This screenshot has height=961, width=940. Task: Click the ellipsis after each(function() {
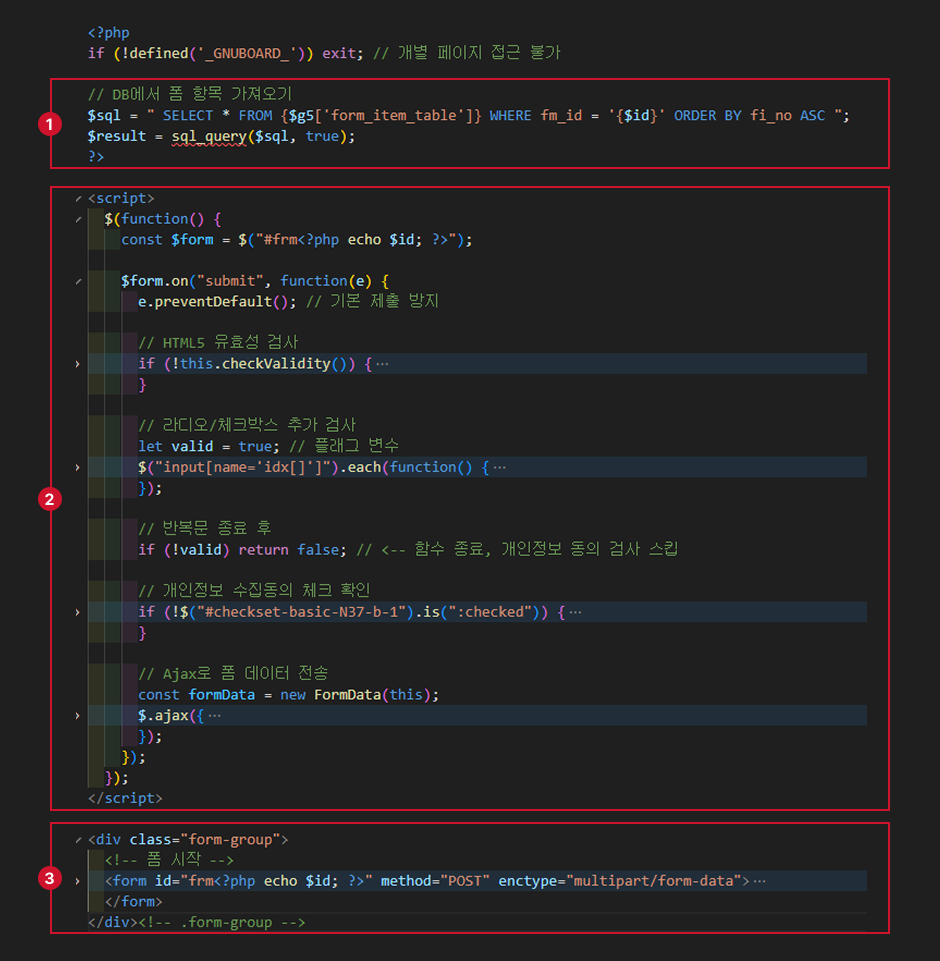pyautogui.click(x=499, y=468)
